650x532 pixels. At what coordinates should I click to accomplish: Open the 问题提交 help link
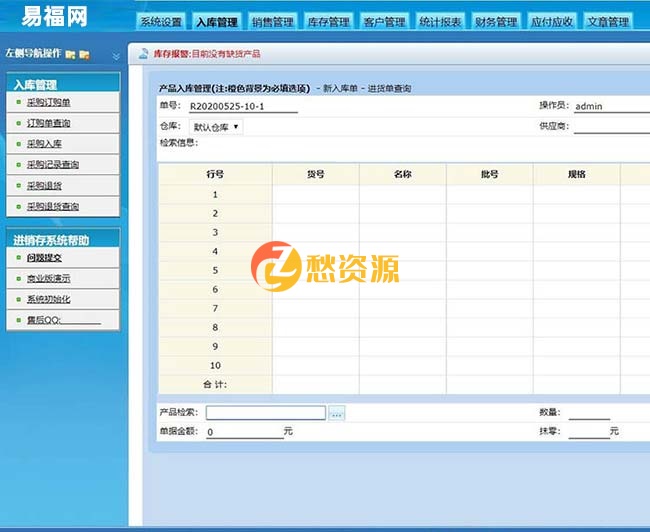[x=44, y=257]
